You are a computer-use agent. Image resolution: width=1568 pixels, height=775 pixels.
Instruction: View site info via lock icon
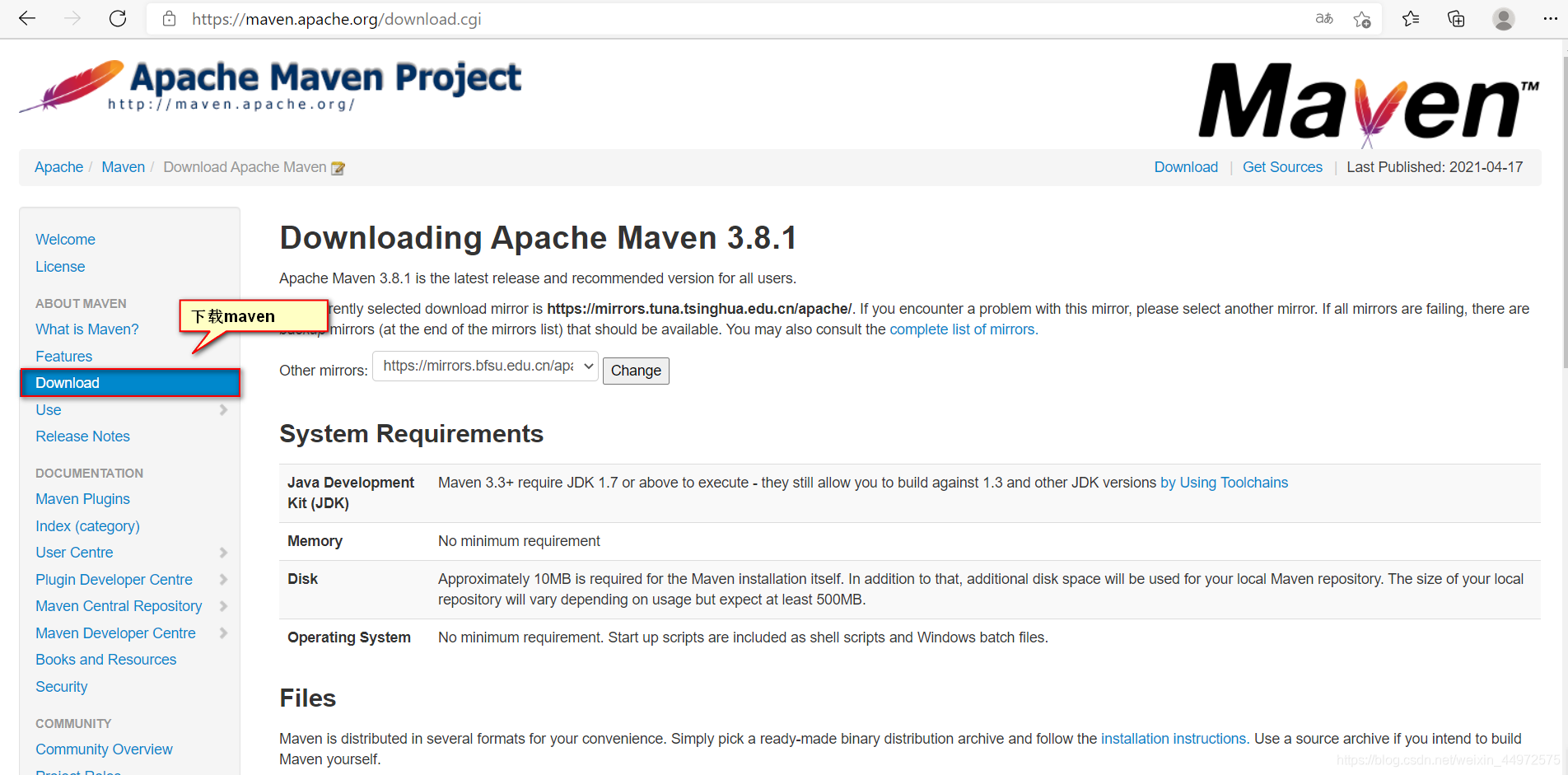(x=170, y=19)
